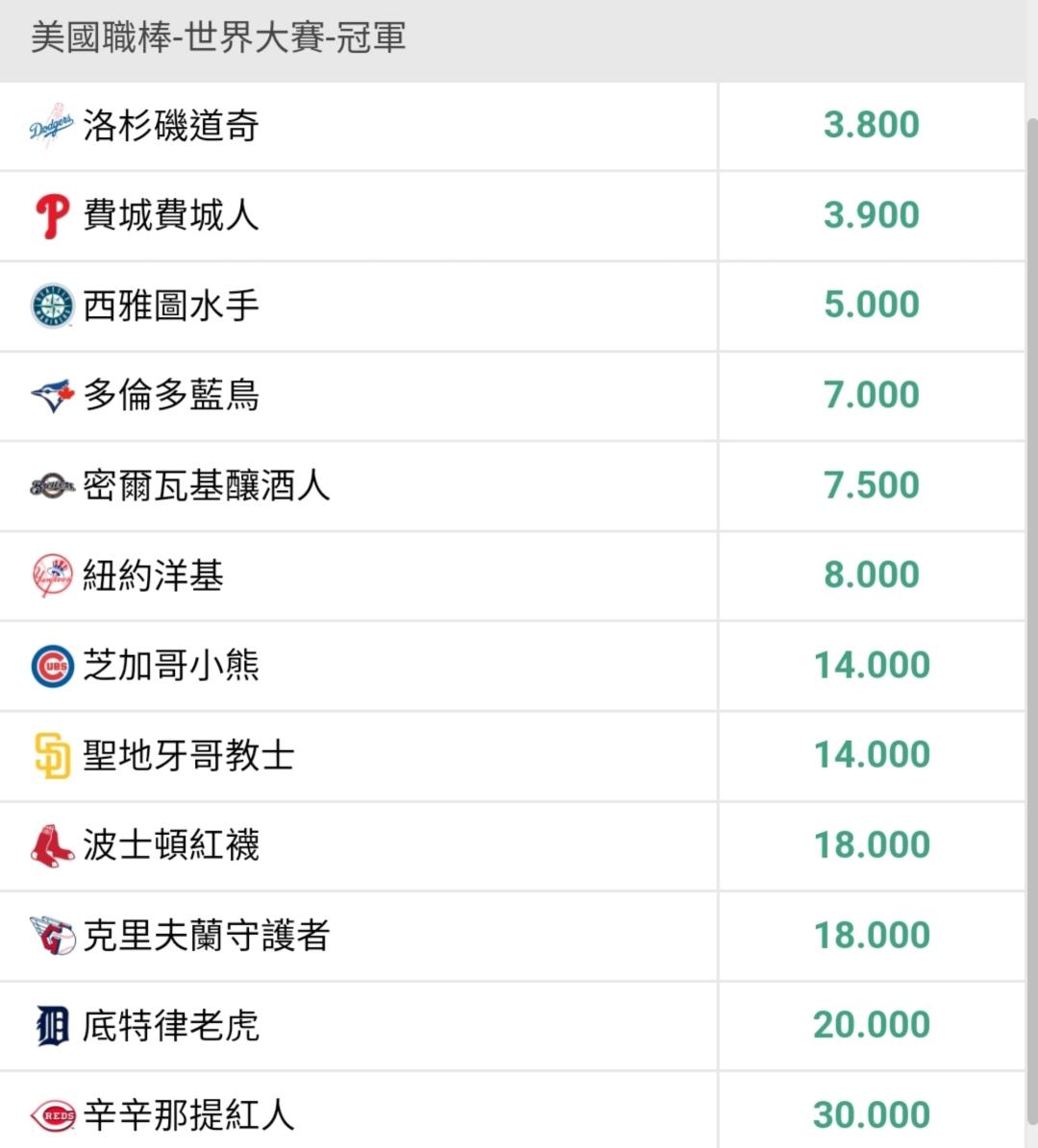Pick the 7.500 odds for 密爾瓦基釀酒人
The width and height of the screenshot is (1038, 1148).
(x=871, y=485)
